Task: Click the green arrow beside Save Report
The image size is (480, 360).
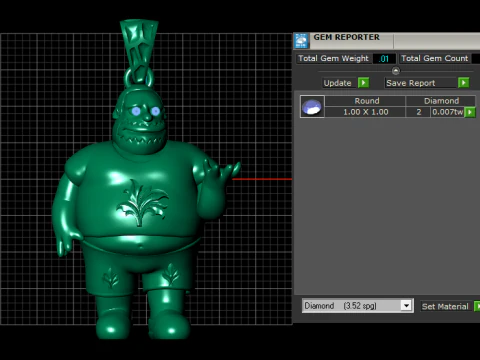Action: 463,83
